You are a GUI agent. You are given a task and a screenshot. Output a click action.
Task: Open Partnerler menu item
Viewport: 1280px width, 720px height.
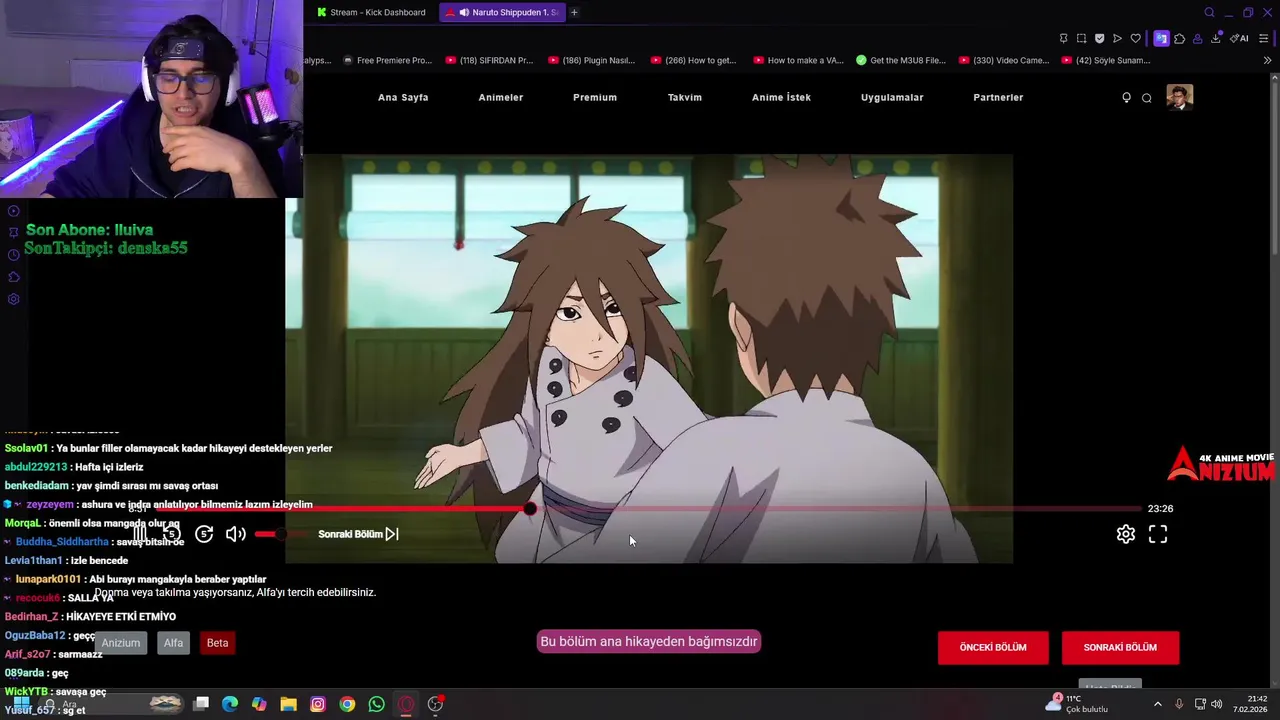998,97
